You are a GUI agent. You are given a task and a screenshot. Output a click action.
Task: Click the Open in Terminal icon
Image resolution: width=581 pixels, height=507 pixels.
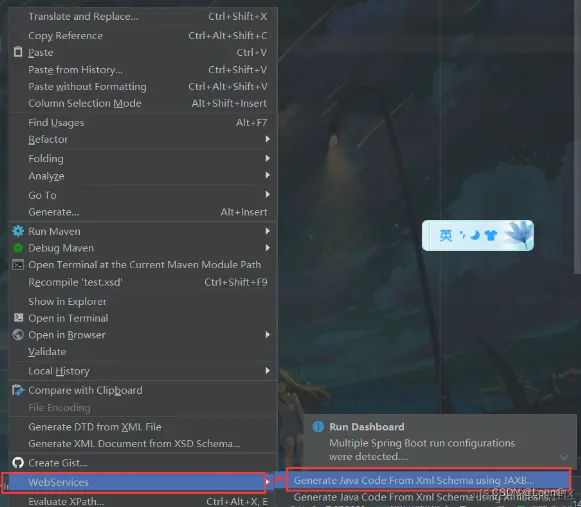18,318
